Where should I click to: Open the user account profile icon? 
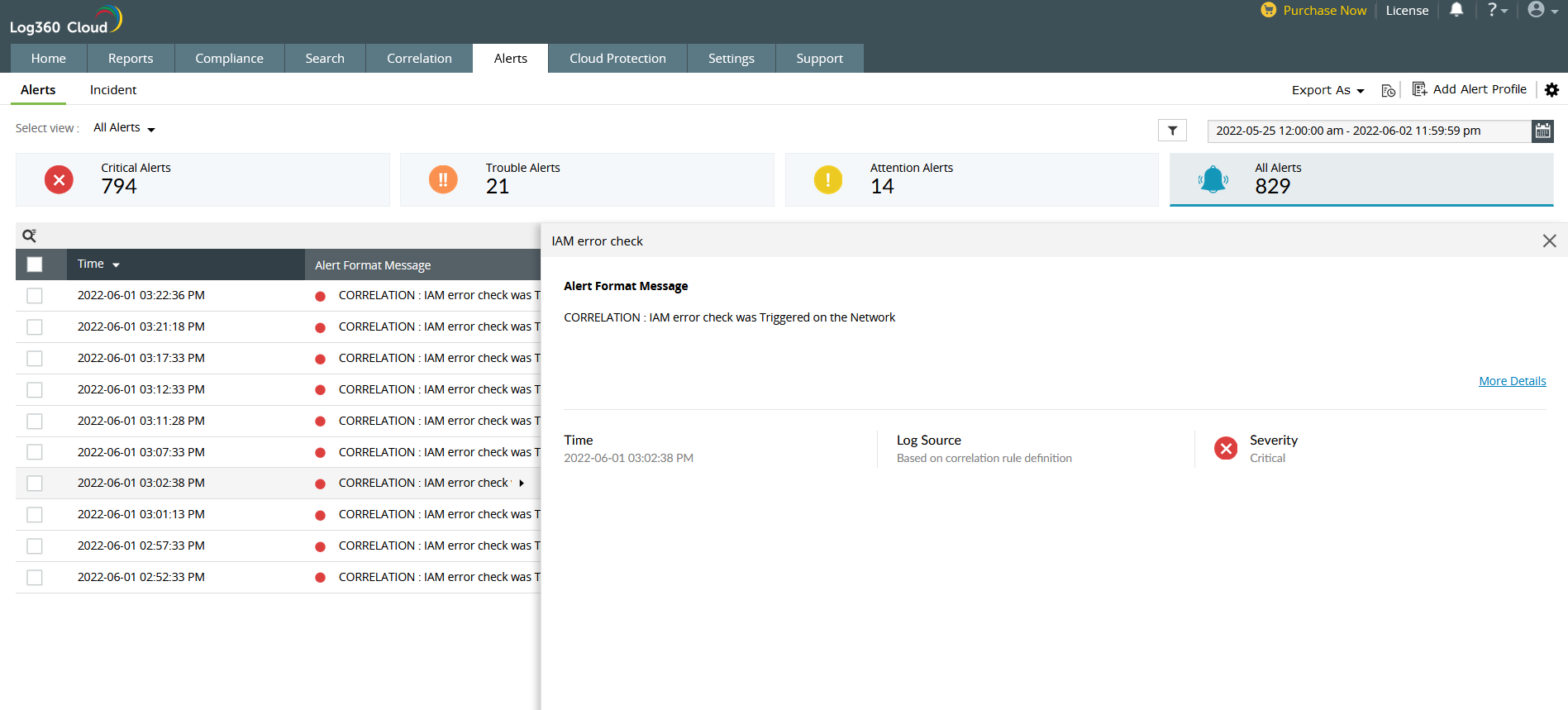pos(1541,10)
